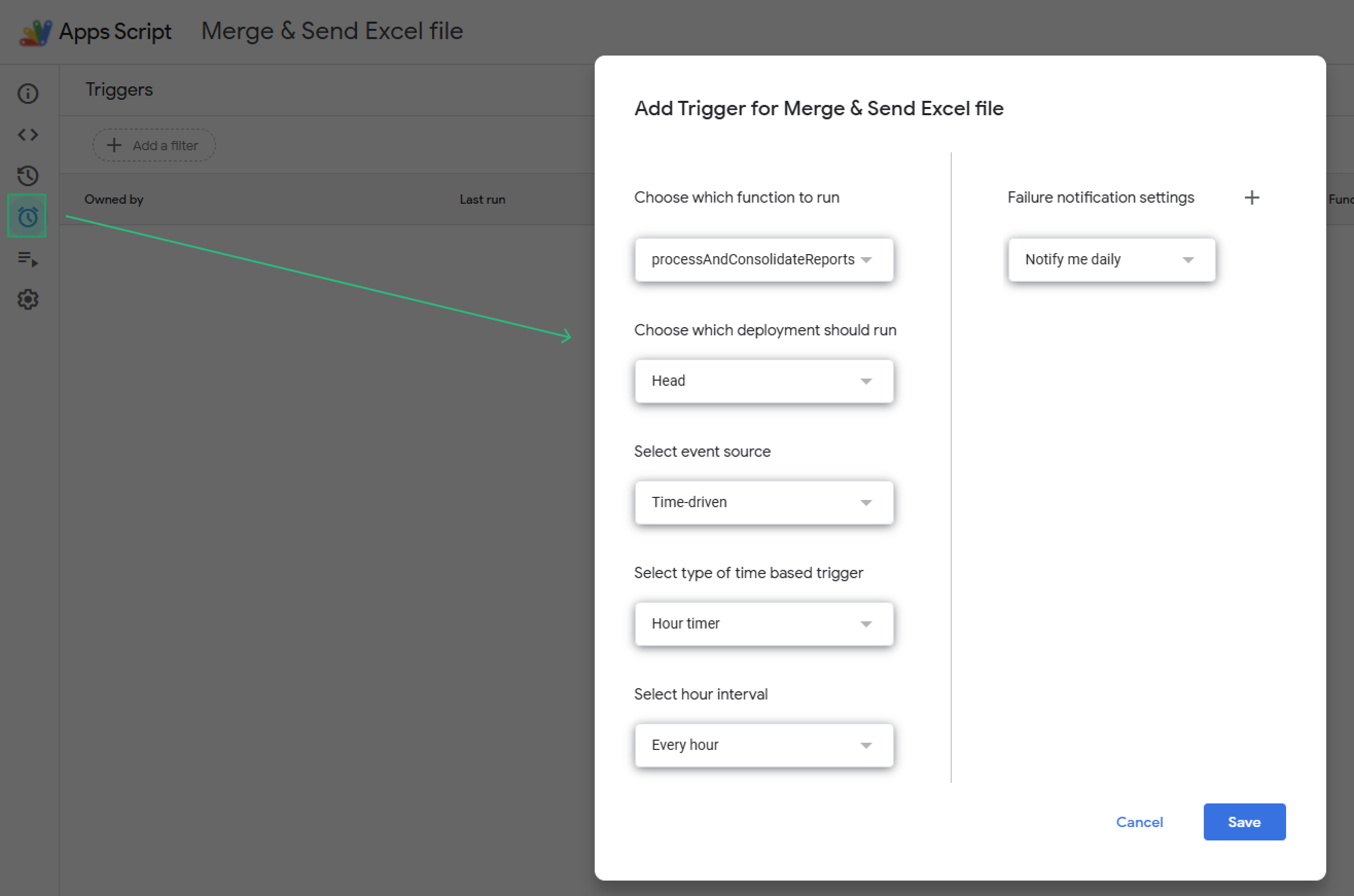Open the Hour timer trigger type dropdown
The width and height of the screenshot is (1354, 896).
(763, 624)
